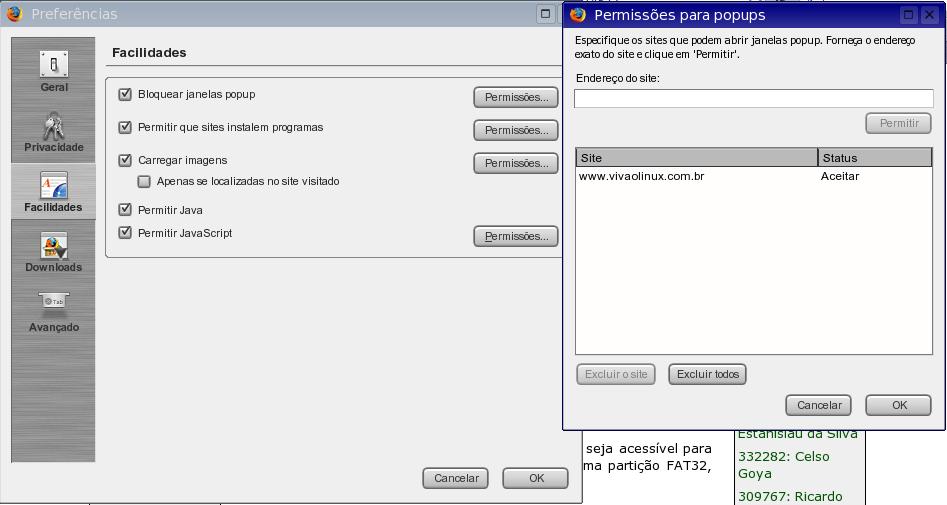Viewport: 947px width, 505px height.
Task: Open Permissões for site program installs
Action: click(516, 130)
